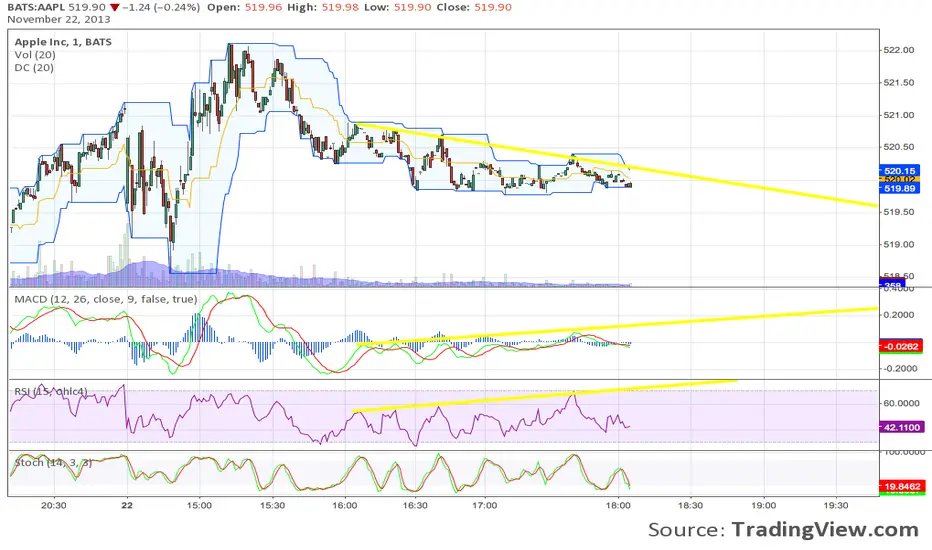Click the 521.00 price axis label
932x550 pixels.
pos(899,115)
